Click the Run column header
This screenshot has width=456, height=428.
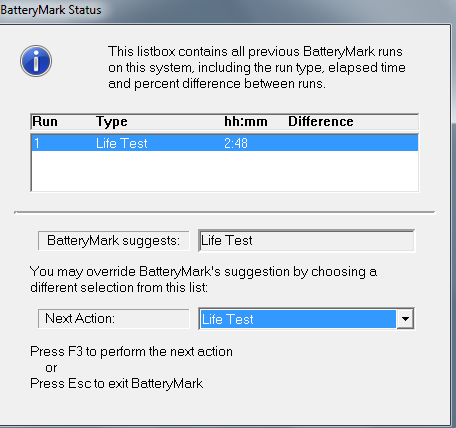(x=45, y=122)
